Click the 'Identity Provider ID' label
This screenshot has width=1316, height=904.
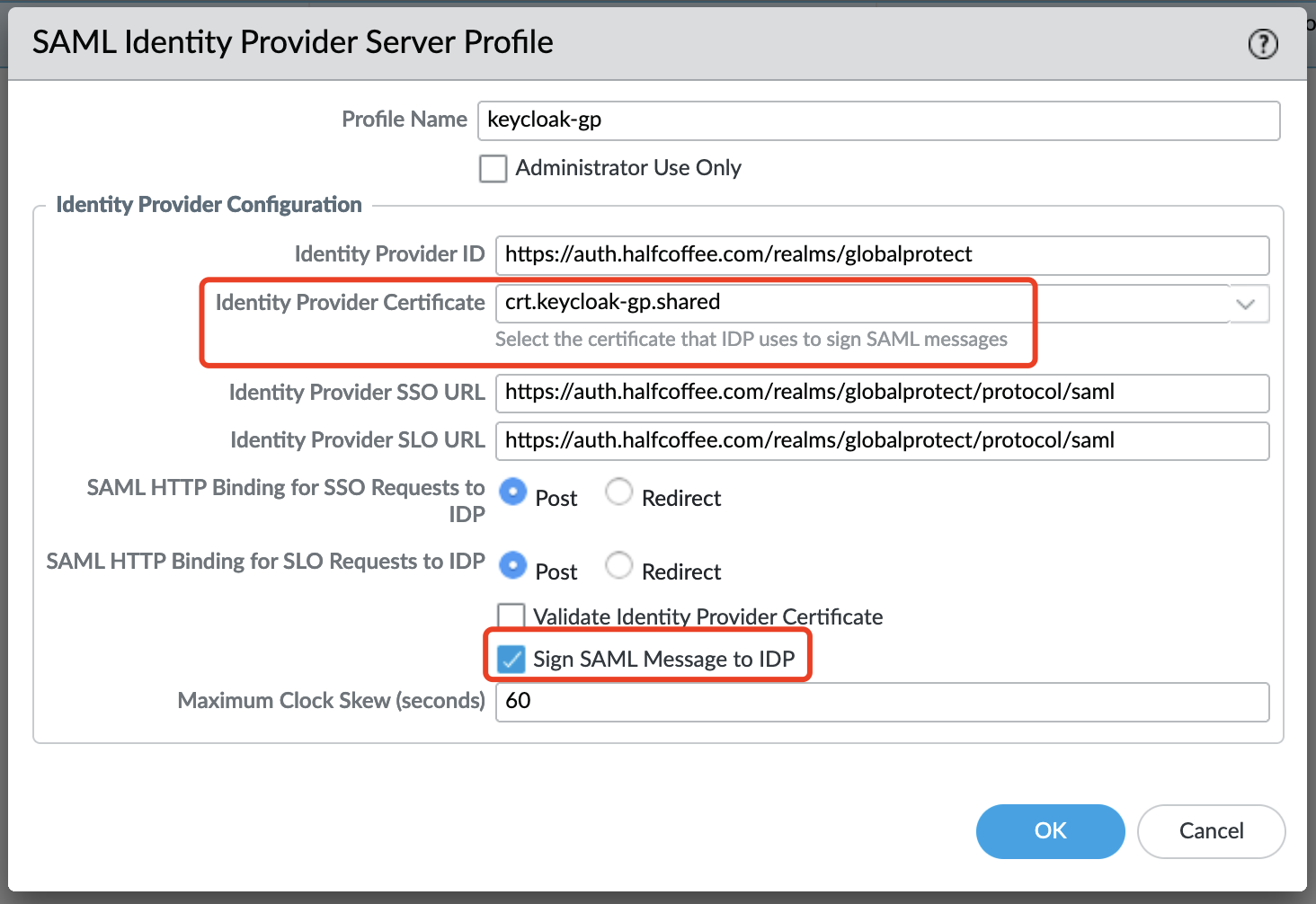[x=389, y=254]
